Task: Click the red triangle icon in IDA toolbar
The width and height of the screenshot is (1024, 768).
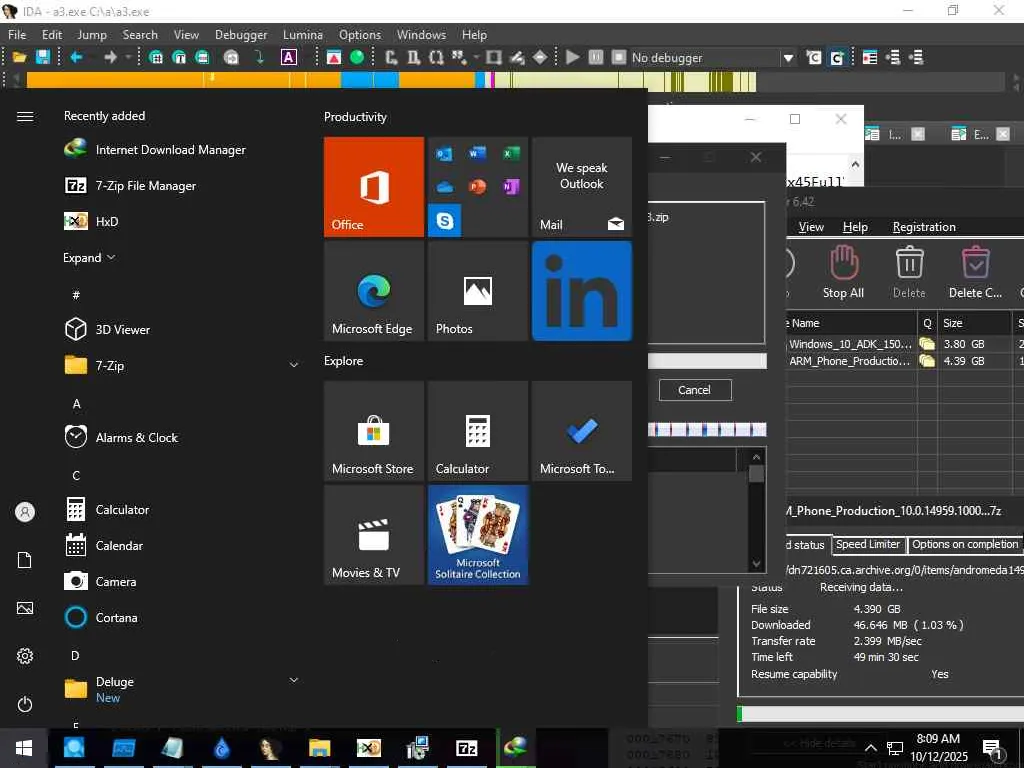Action: [x=334, y=57]
